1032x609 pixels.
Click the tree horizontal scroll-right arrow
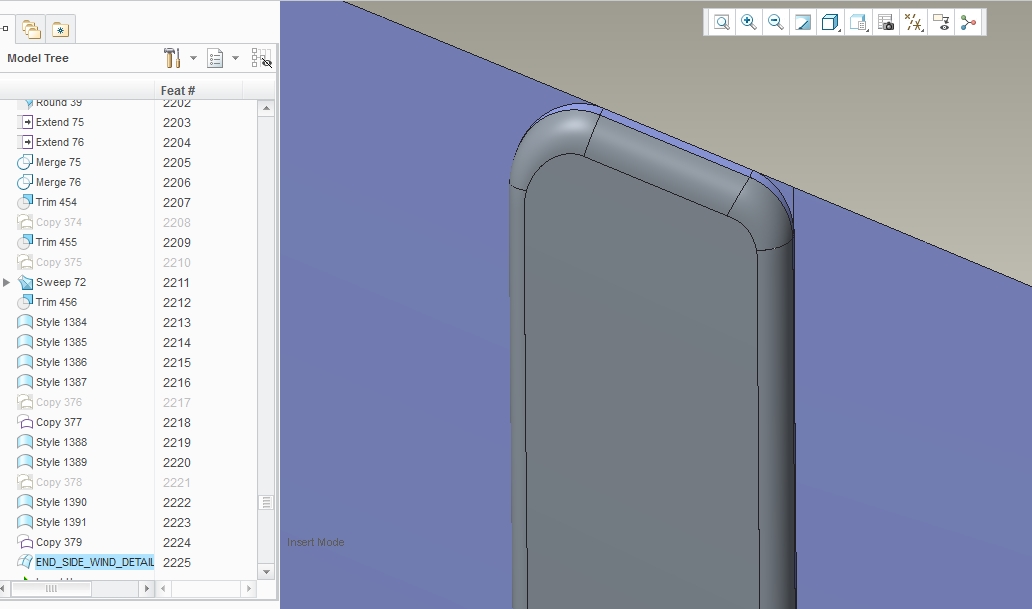[147, 589]
